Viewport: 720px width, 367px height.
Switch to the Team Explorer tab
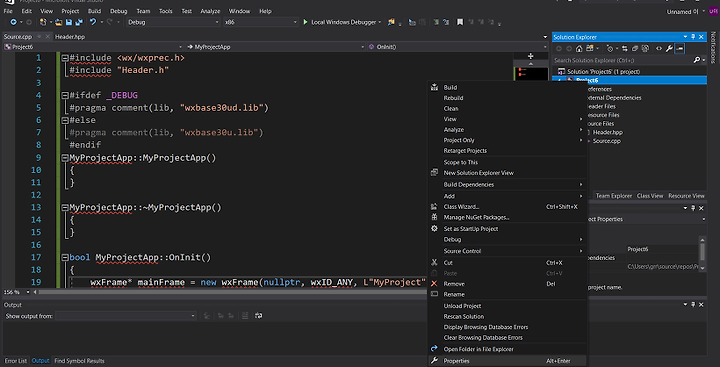(x=614, y=196)
